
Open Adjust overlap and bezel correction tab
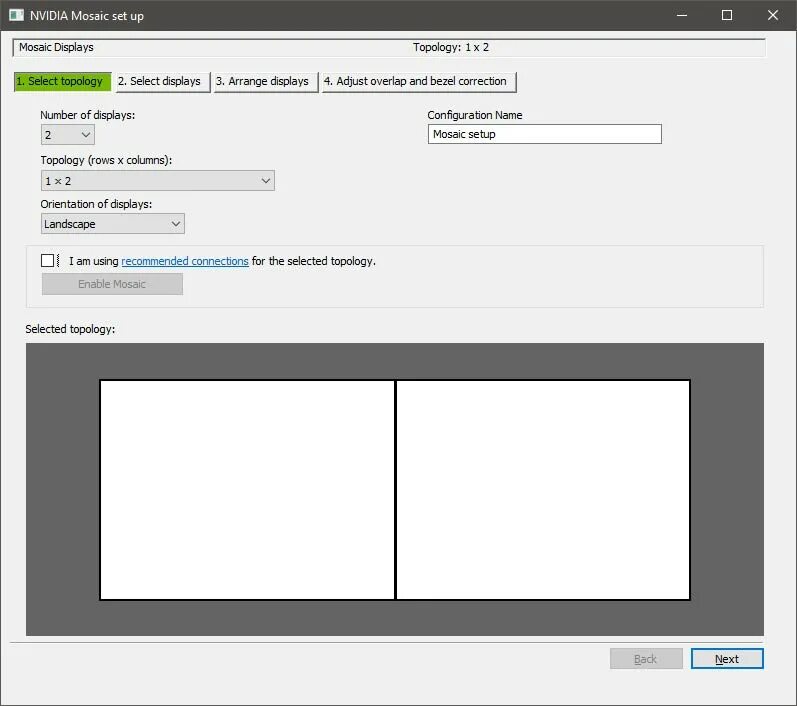[419, 81]
